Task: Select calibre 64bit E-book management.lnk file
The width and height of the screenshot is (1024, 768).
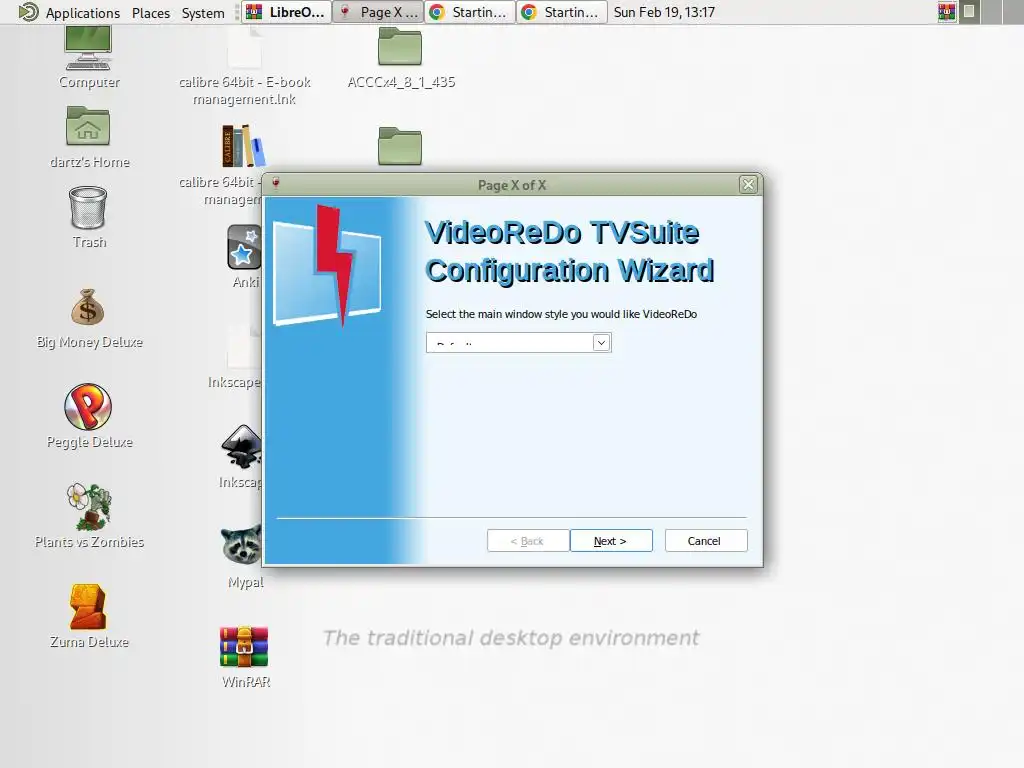Action: (244, 47)
